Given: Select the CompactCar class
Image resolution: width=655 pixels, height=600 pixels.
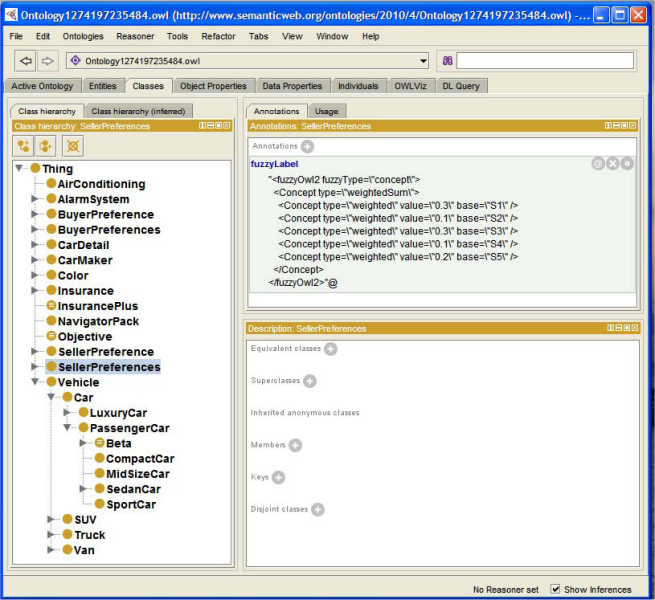Looking at the screenshot, I should [x=140, y=459].
